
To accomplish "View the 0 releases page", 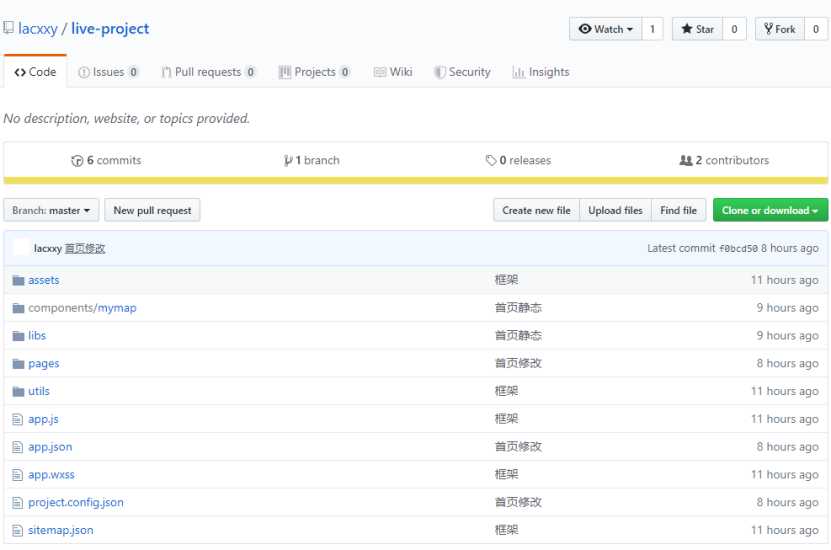I will tap(518, 160).
